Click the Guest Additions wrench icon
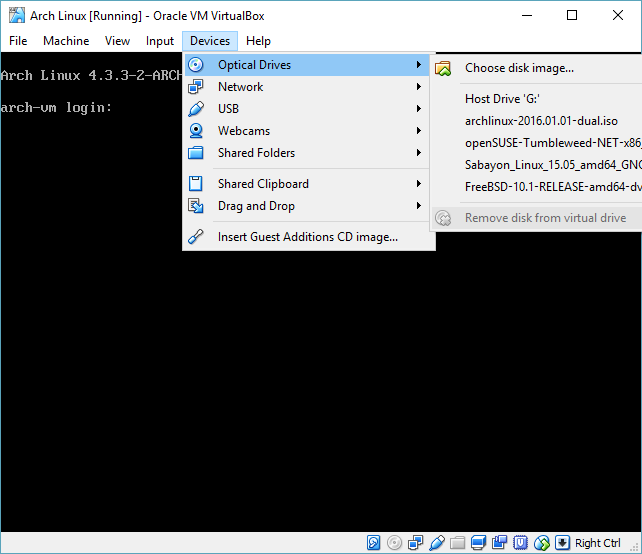Viewport: 642px width, 554px height. (196, 237)
